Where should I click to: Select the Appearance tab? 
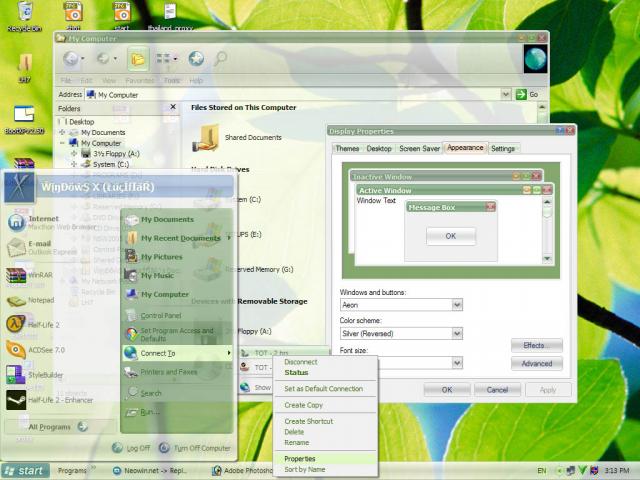pyautogui.click(x=465, y=148)
